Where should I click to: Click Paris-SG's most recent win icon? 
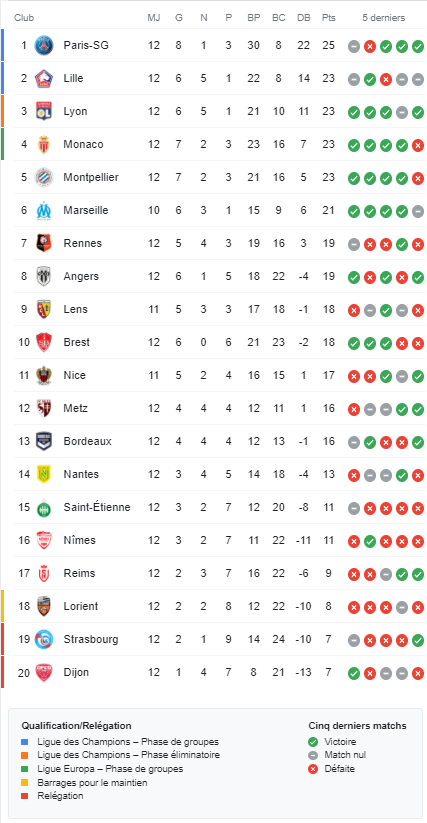pos(418,46)
